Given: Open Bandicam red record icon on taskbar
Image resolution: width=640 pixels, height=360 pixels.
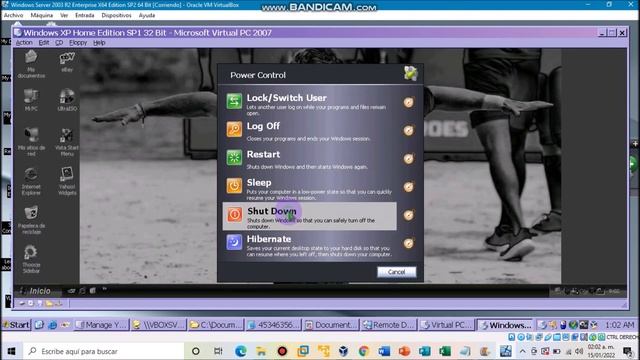Looking at the screenshot, I should (282, 351).
